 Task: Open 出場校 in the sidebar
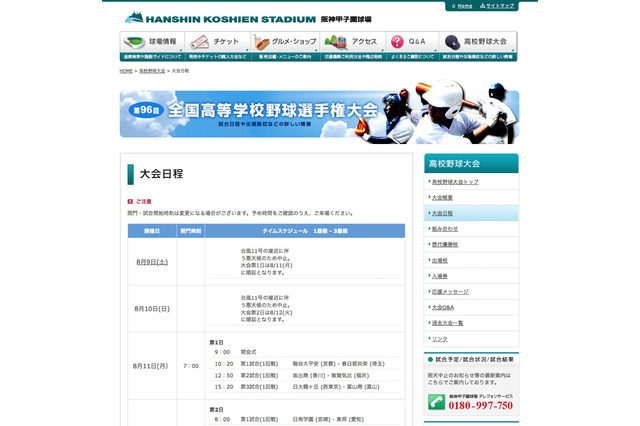tap(440, 260)
